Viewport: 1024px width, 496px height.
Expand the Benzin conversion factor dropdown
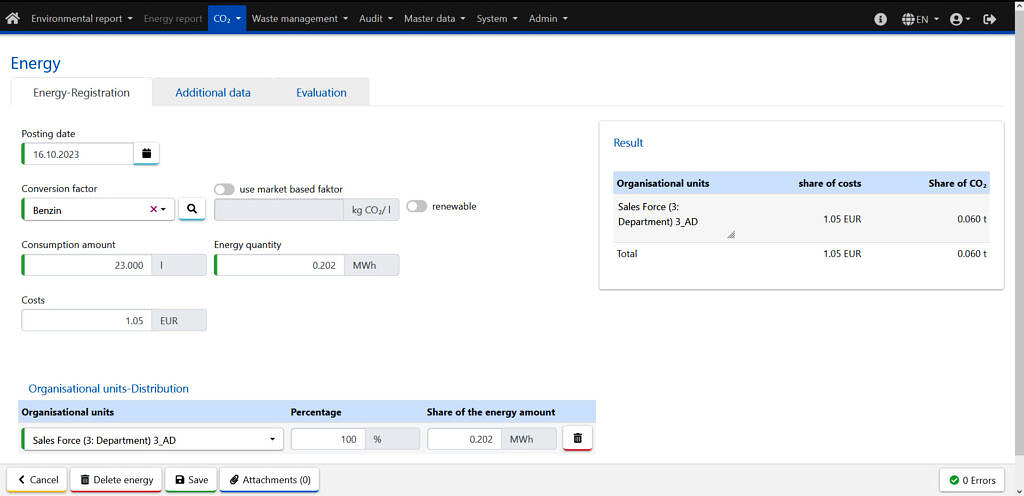(163, 209)
